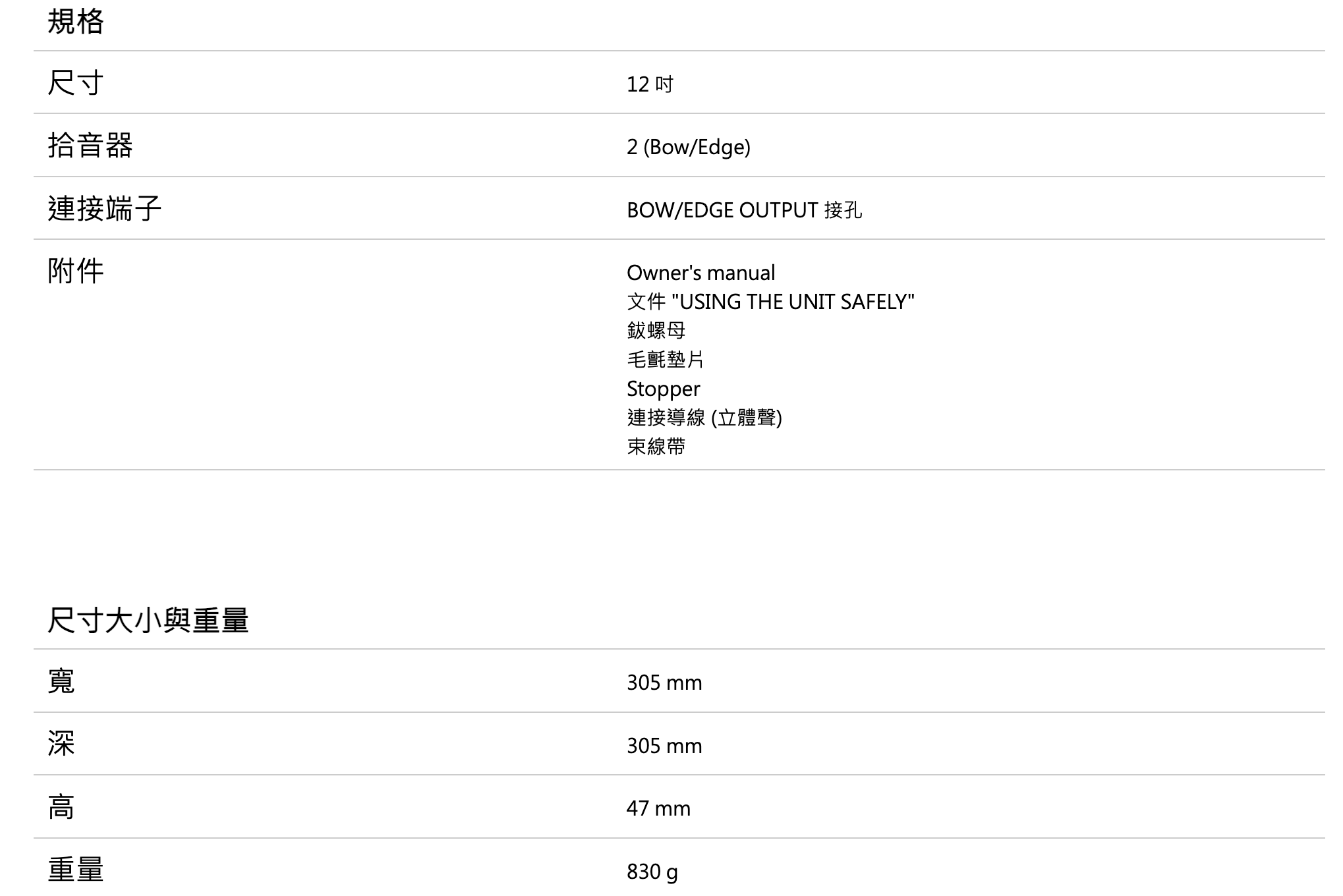The image size is (1343, 896).
Task: Click the 尺寸 row label
Action: [x=76, y=83]
